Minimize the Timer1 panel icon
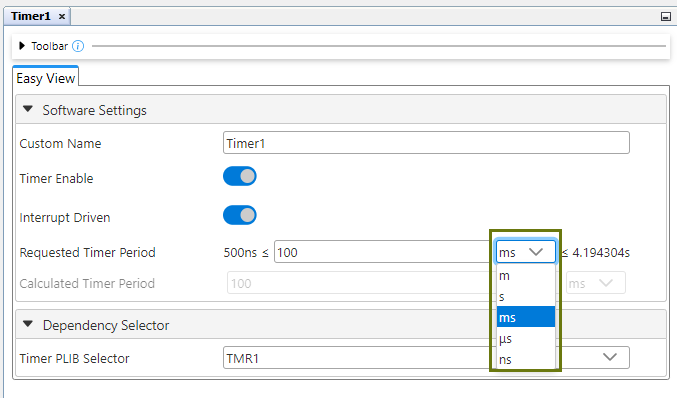Image resolution: width=677 pixels, height=398 pixels. [x=665, y=17]
